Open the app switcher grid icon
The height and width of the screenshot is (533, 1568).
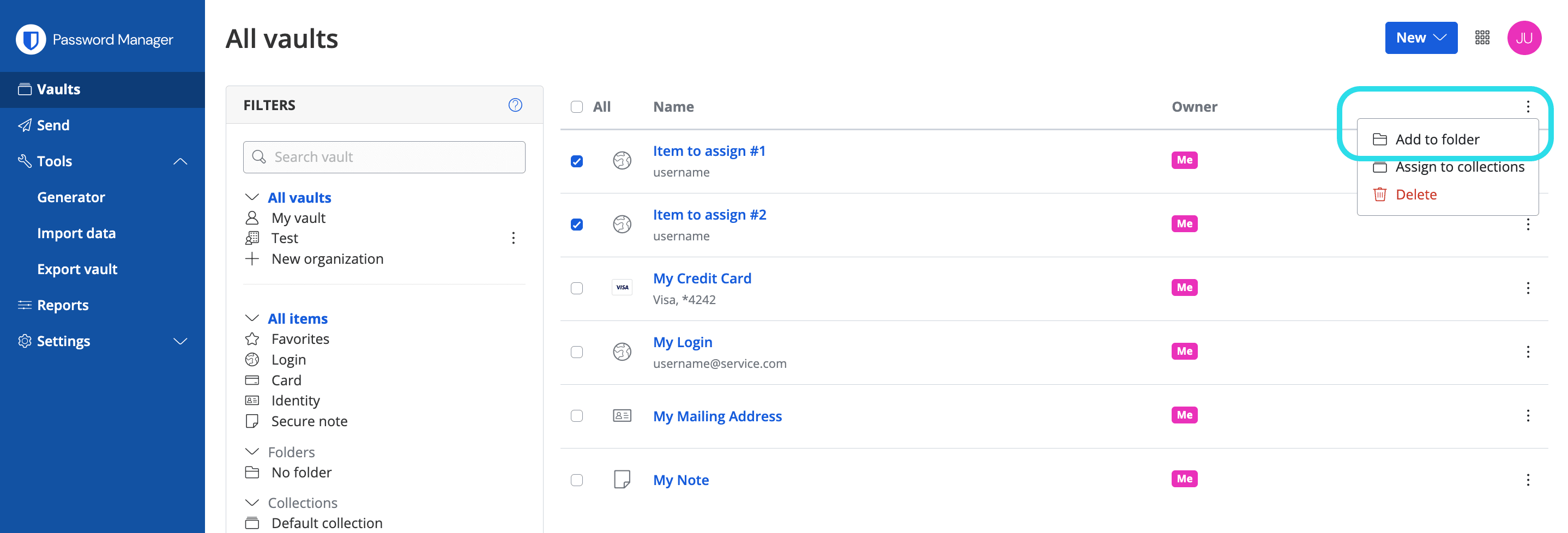pyautogui.click(x=1482, y=38)
